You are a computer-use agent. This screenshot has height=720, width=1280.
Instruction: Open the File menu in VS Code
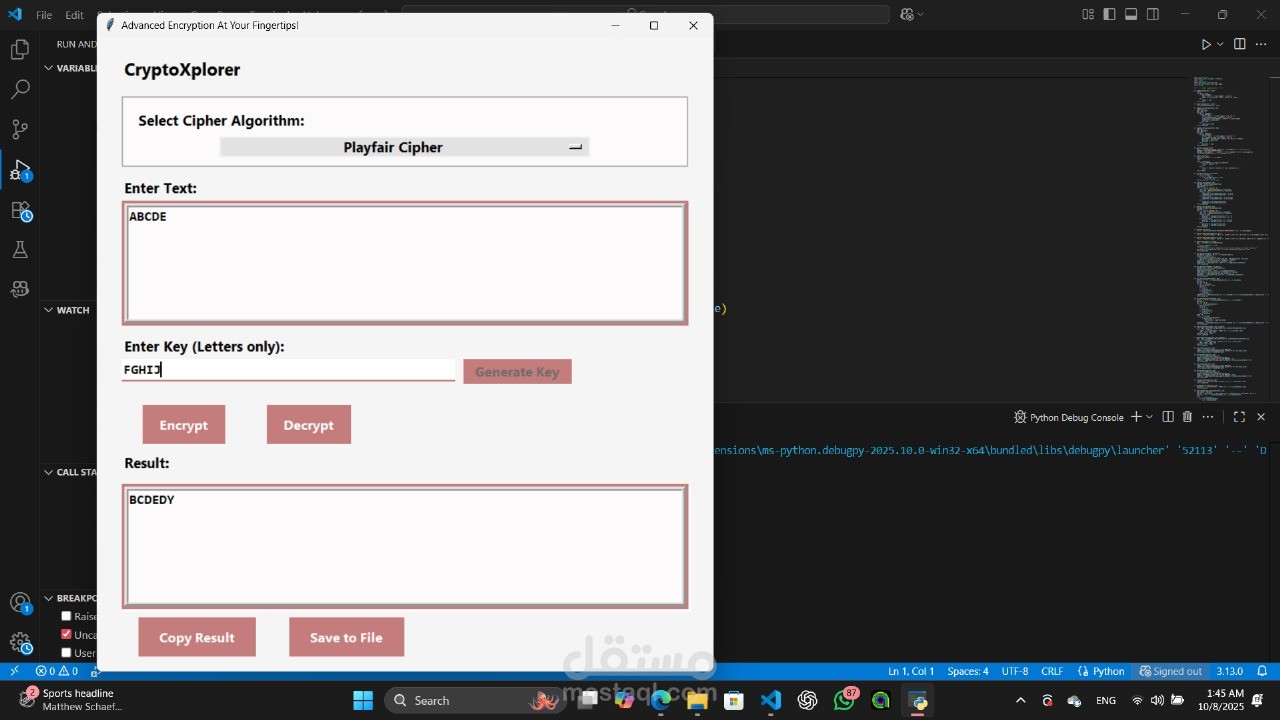tap(44, 15)
